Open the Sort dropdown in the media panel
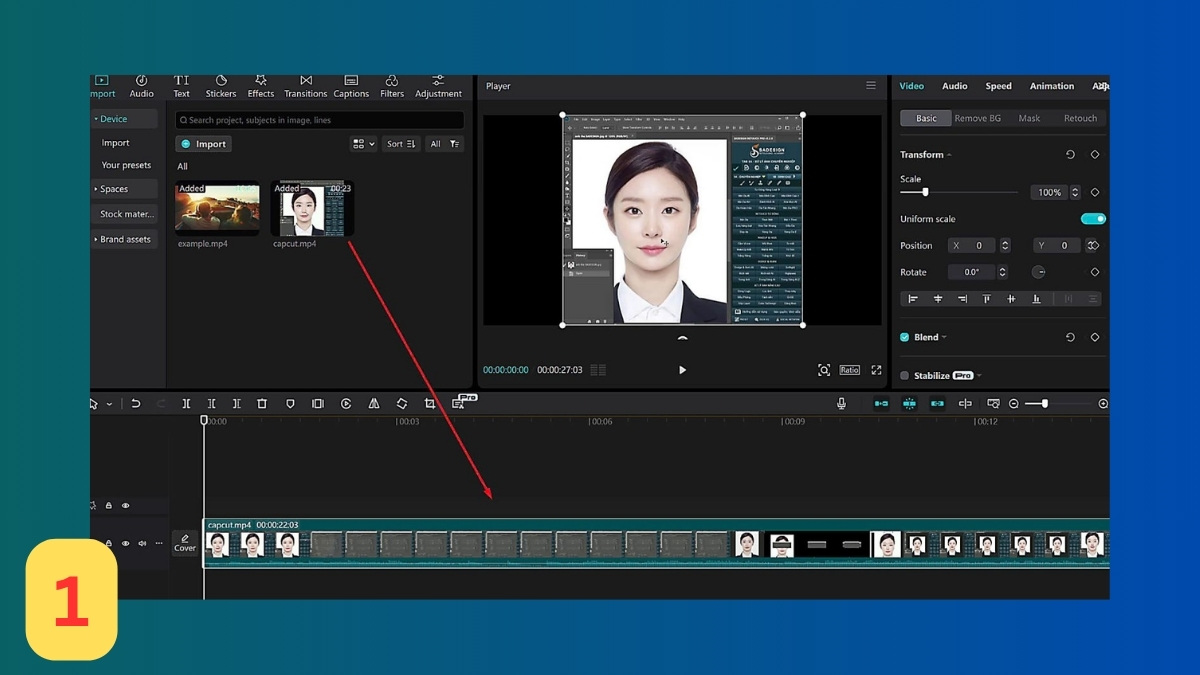 [400, 143]
